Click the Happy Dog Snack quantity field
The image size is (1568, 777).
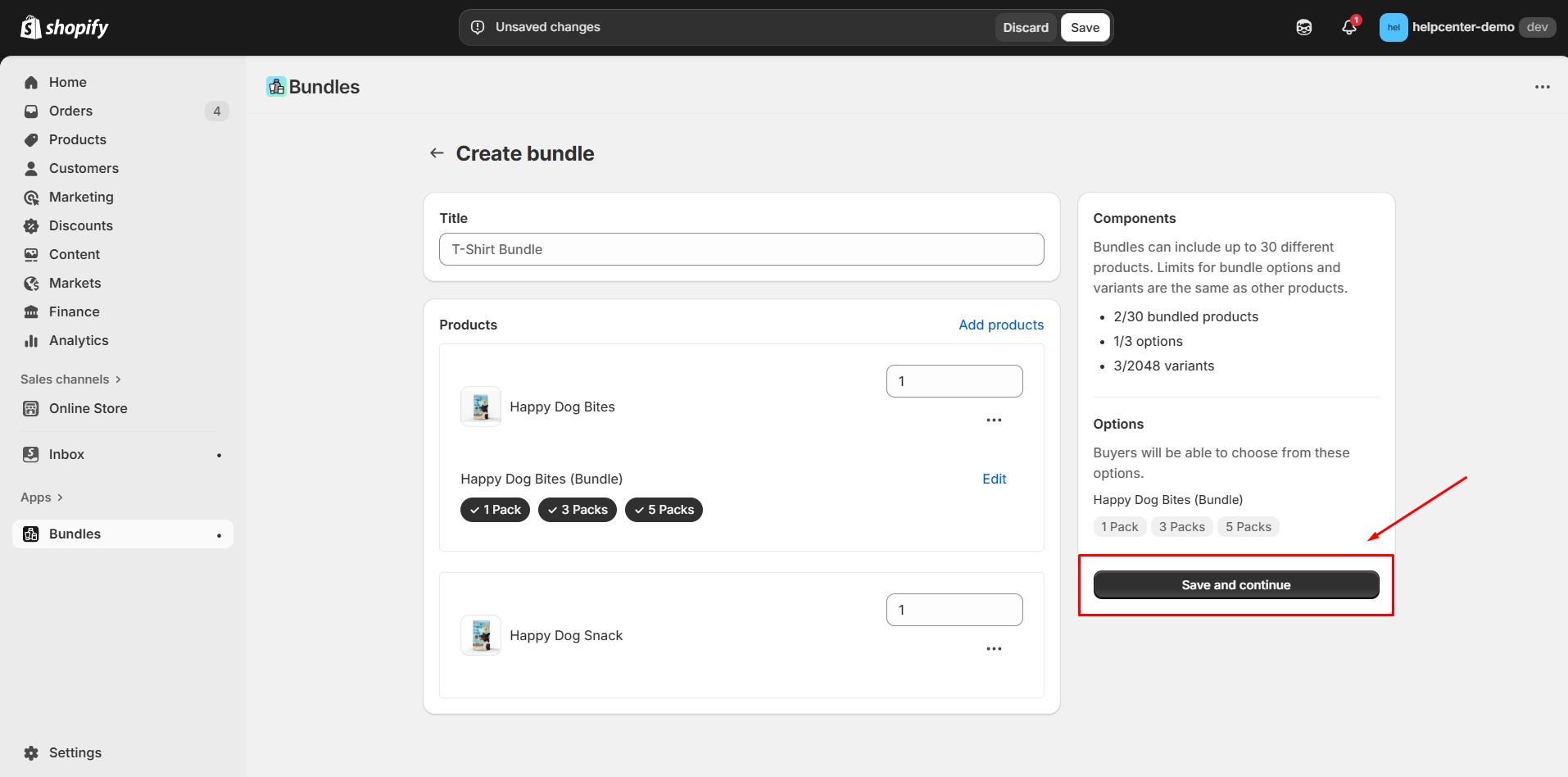click(954, 610)
